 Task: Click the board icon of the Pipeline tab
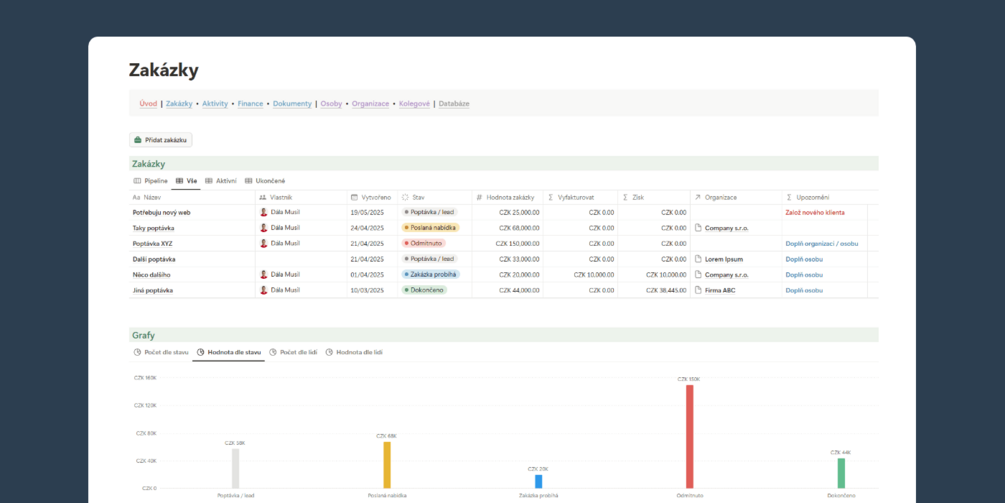(137, 181)
